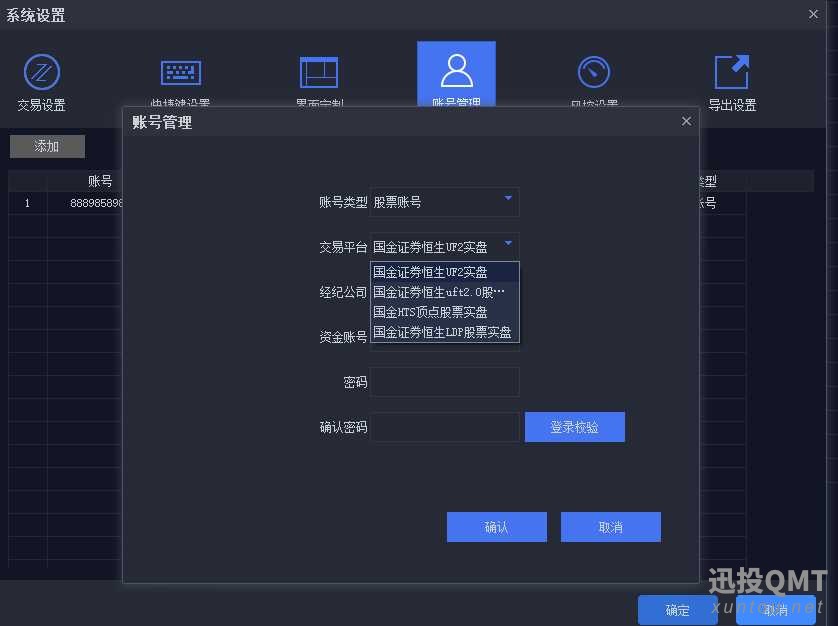Click the 登录校验 login verify button

click(x=575, y=427)
